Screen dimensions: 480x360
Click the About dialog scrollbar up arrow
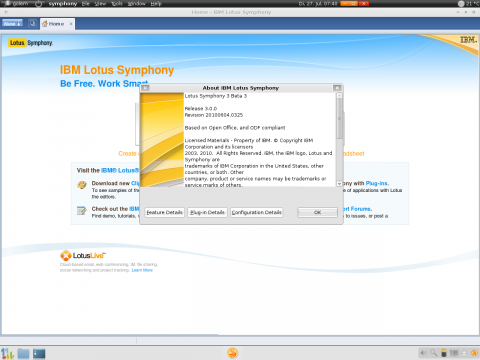[x=339, y=96]
